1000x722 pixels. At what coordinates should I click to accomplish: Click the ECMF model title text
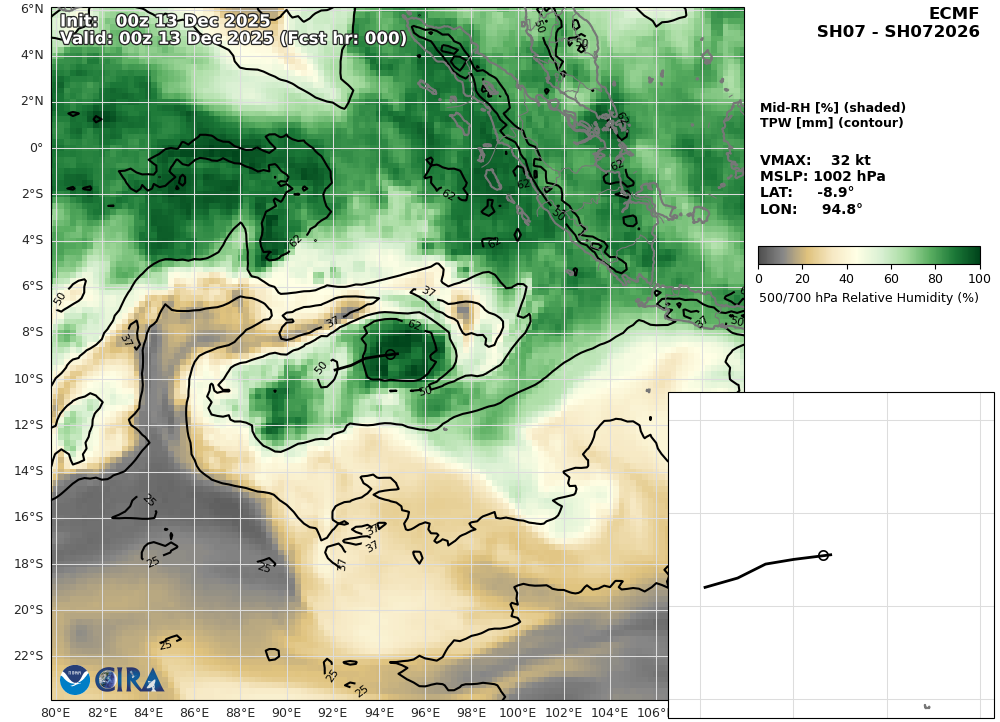(953, 14)
